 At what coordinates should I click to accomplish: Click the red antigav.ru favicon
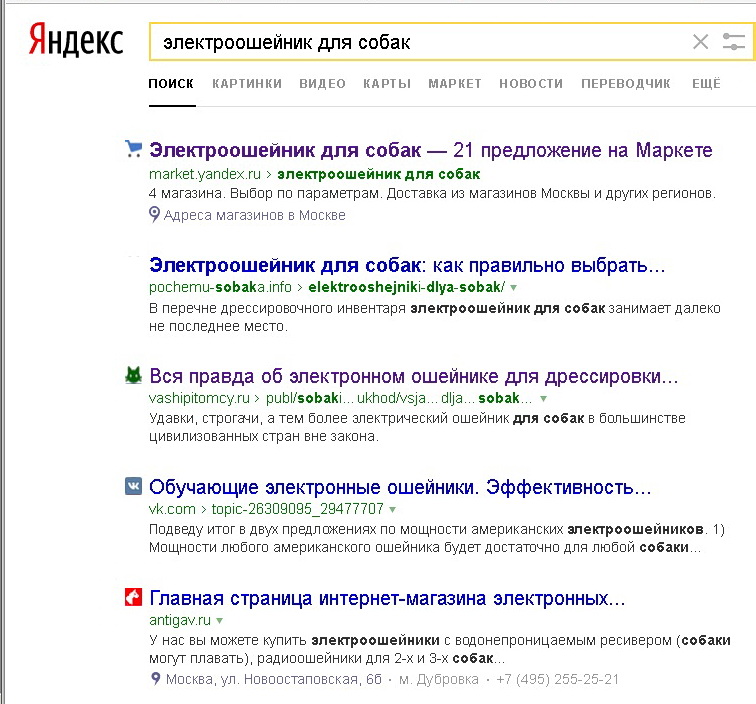(133, 598)
